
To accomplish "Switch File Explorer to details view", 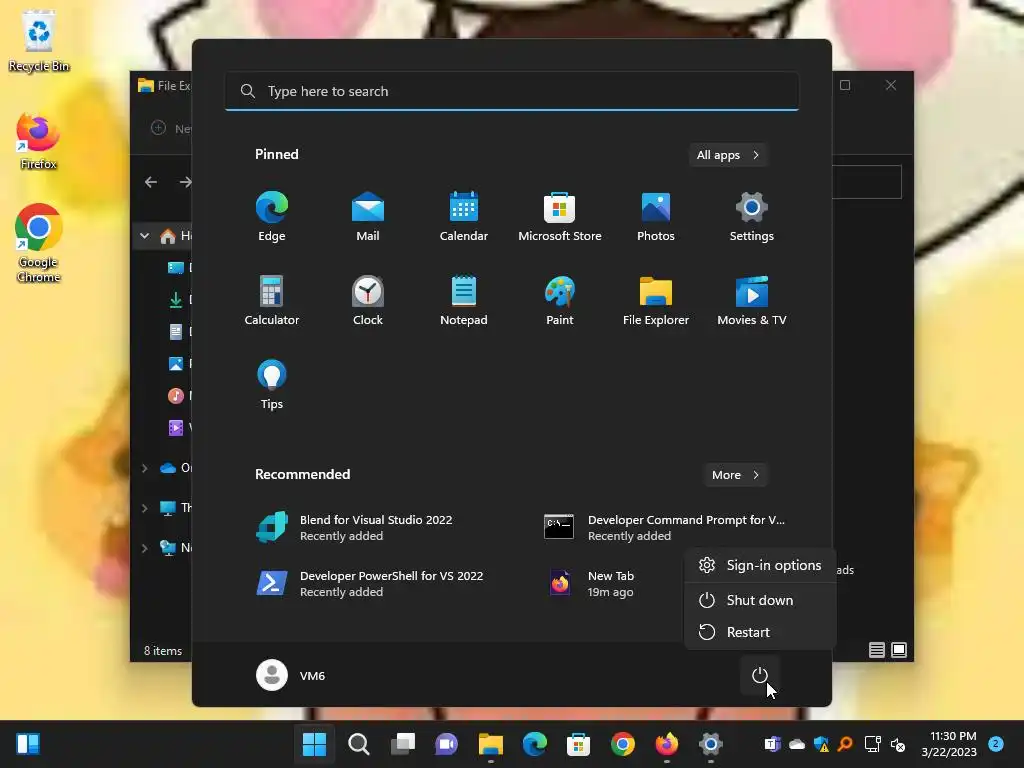I will tap(876, 650).
